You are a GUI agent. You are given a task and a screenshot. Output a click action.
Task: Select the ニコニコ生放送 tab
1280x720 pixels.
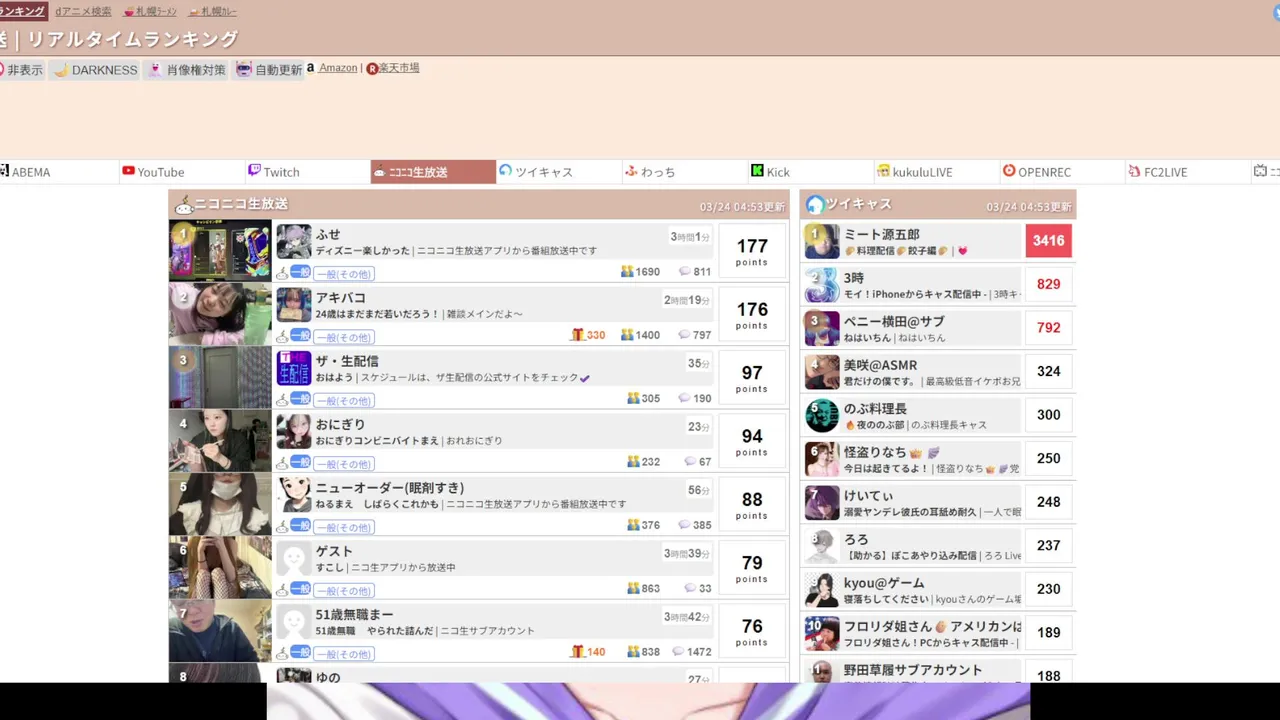click(433, 172)
